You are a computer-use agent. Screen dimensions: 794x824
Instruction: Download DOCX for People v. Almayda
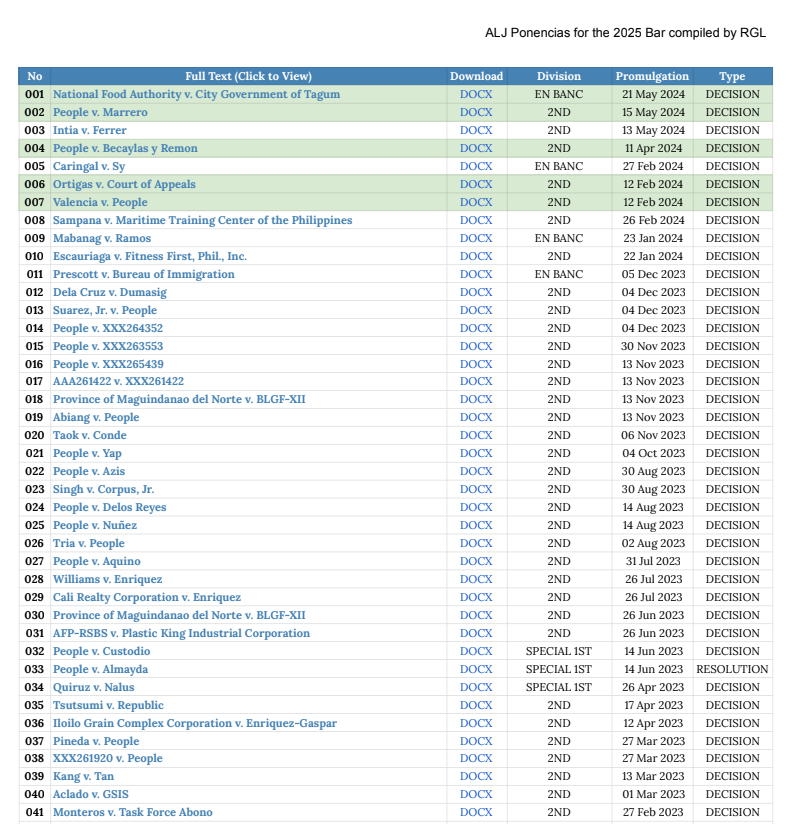click(x=476, y=670)
